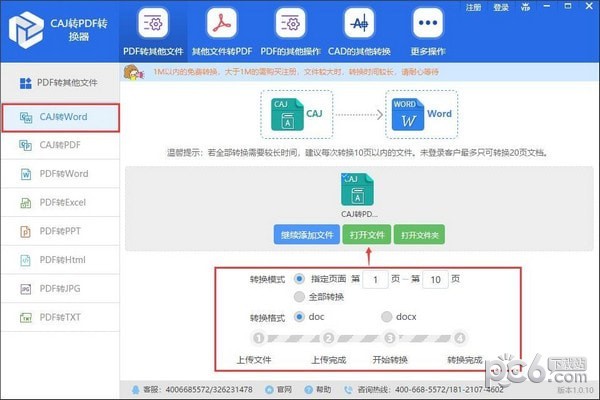The height and width of the screenshot is (400, 600).
Task: Click the 打开文件 button
Action: click(x=367, y=235)
